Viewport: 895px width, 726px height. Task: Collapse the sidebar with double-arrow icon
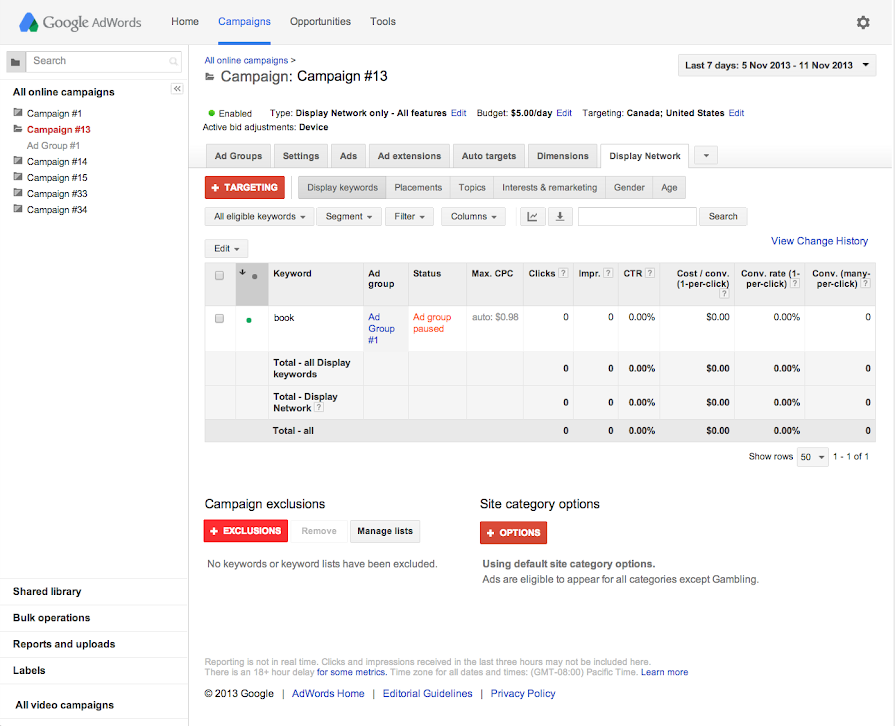point(177,89)
